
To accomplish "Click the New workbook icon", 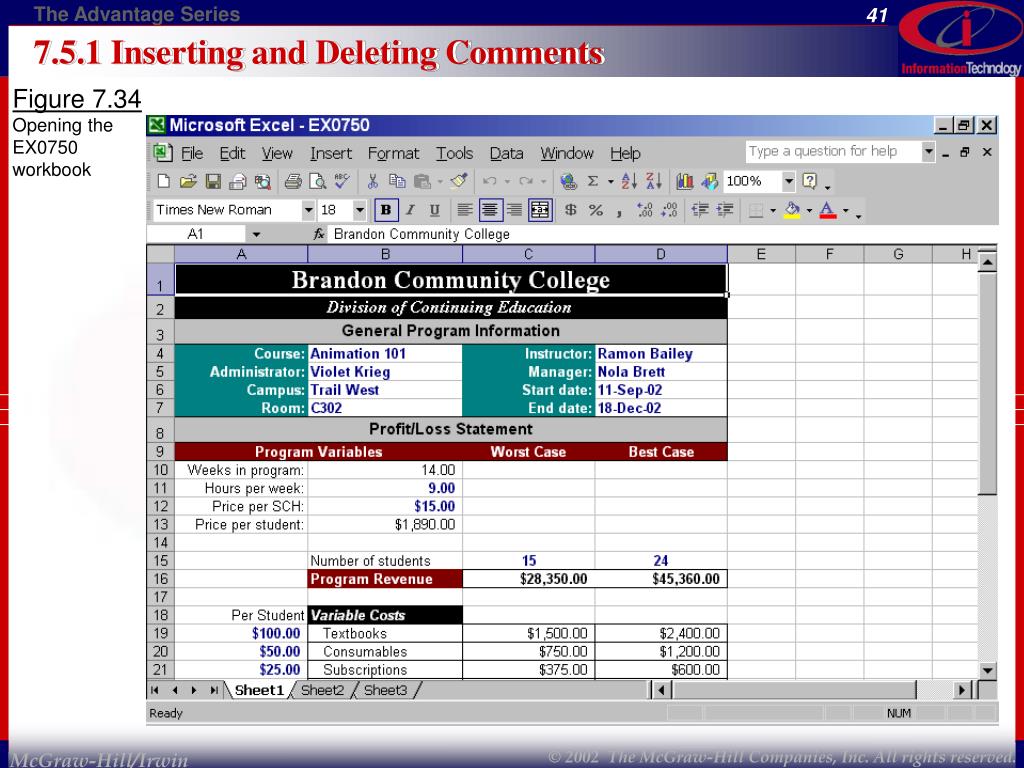I will pyautogui.click(x=163, y=182).
